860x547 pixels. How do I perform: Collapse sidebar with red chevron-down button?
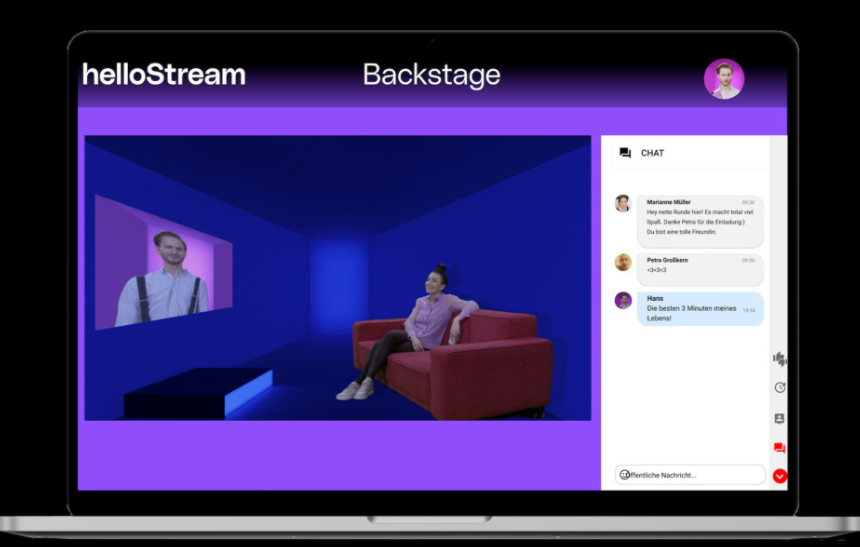point(779,476)
